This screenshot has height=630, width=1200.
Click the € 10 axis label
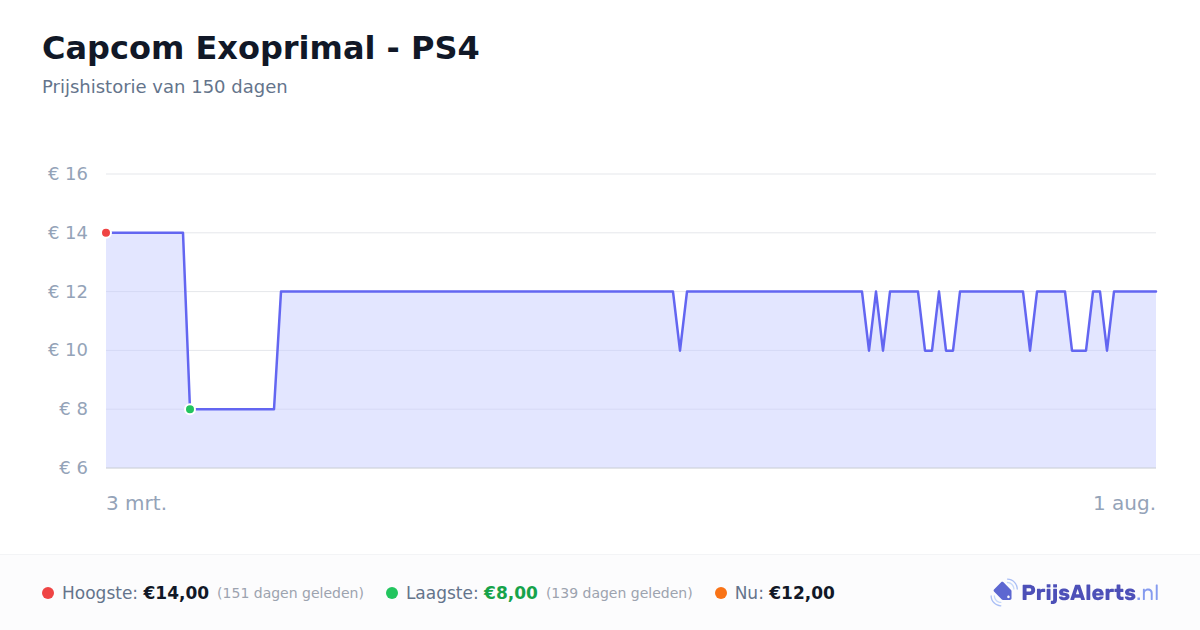[68, 350]
